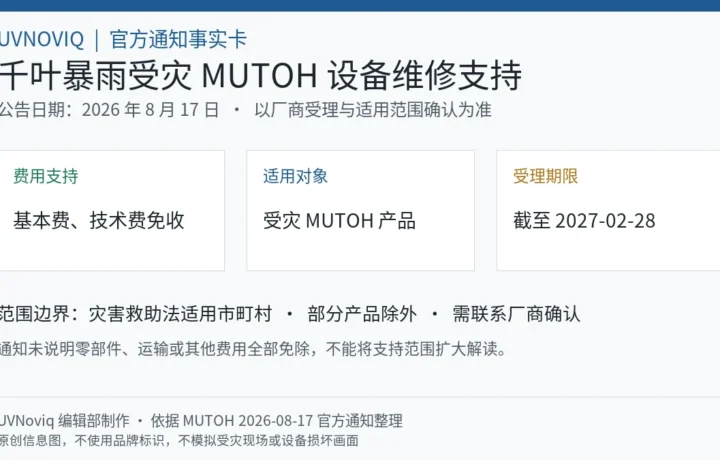Click the text '灾害救助法适用市町村'
The height and width of the screenshot is (460, 720).
coord(180,314)
